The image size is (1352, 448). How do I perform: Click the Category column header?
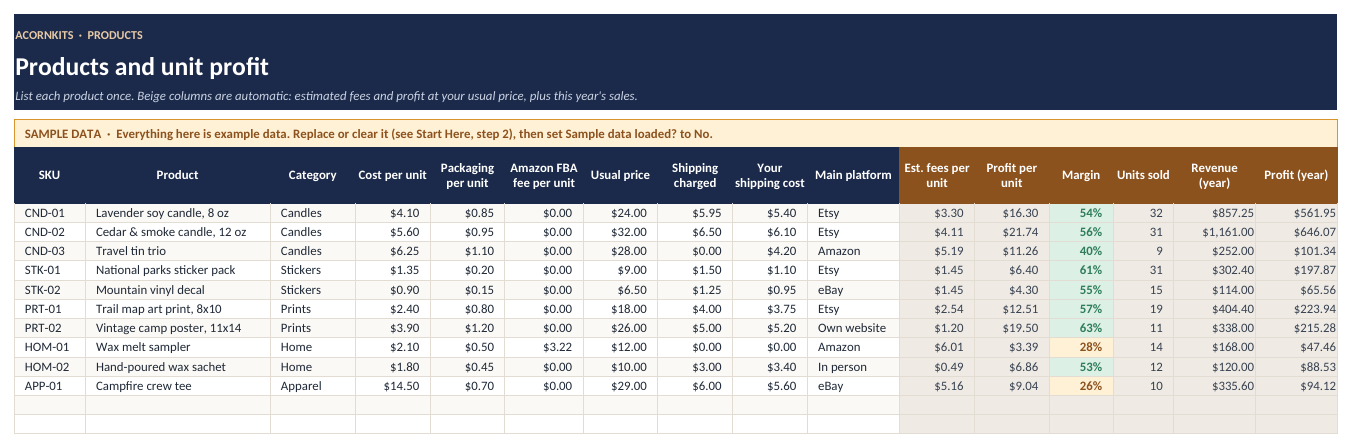point(313,175)
